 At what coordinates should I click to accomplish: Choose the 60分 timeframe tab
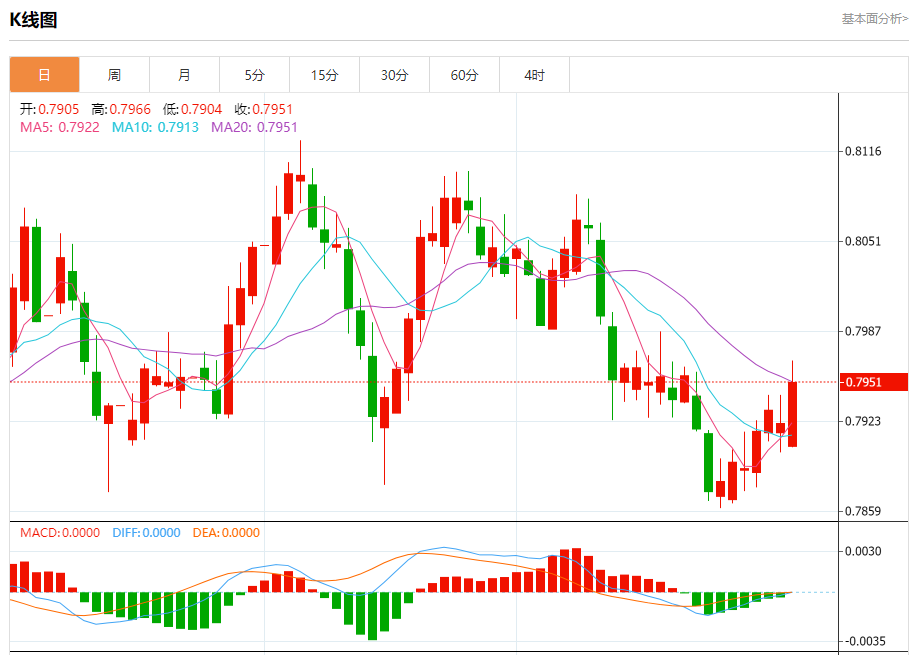[464, 75]
